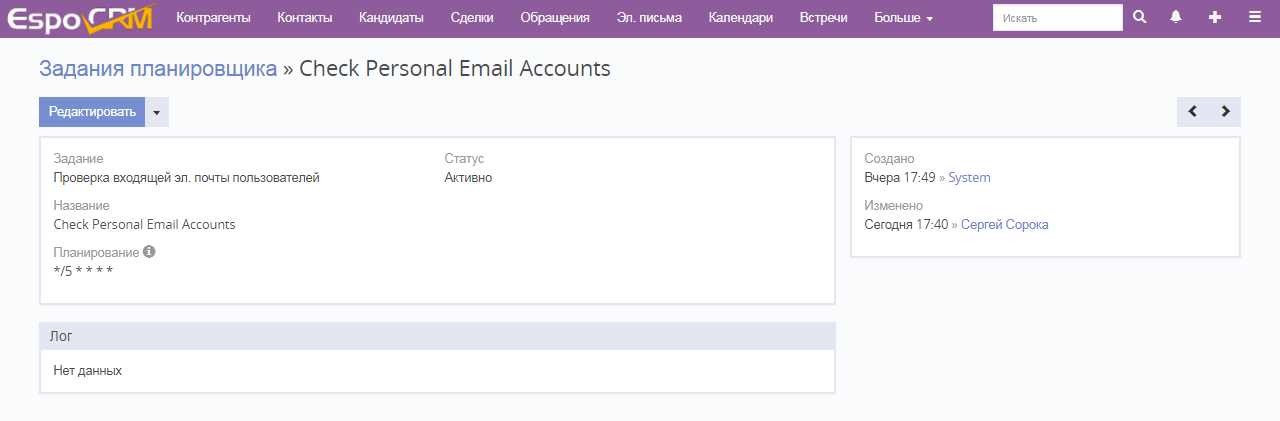Follow the Задания планировщика breadcrumb link
Image resolution: width=1280 pixels, height=421 pixels.
pyautogui.click(x=158, y=69)
